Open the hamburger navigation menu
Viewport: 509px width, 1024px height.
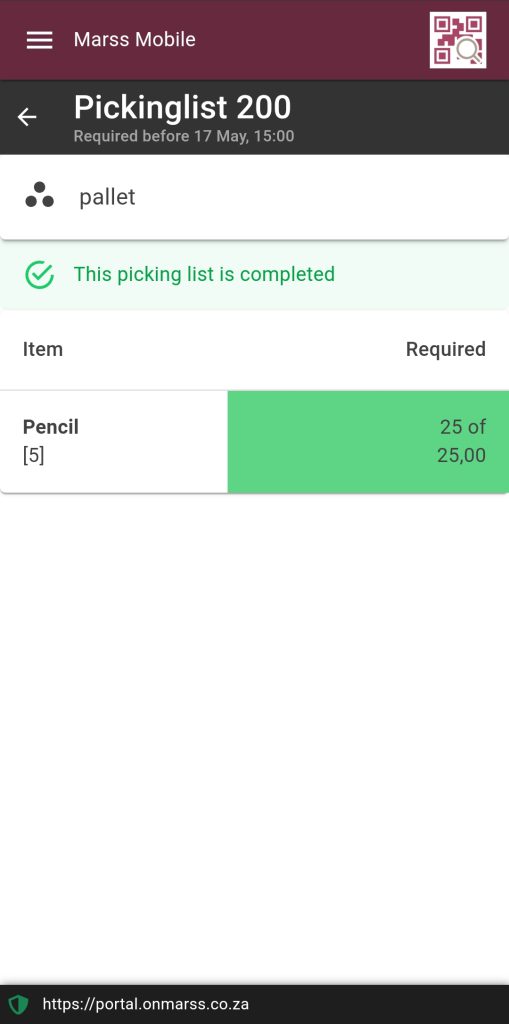(39, 40)
